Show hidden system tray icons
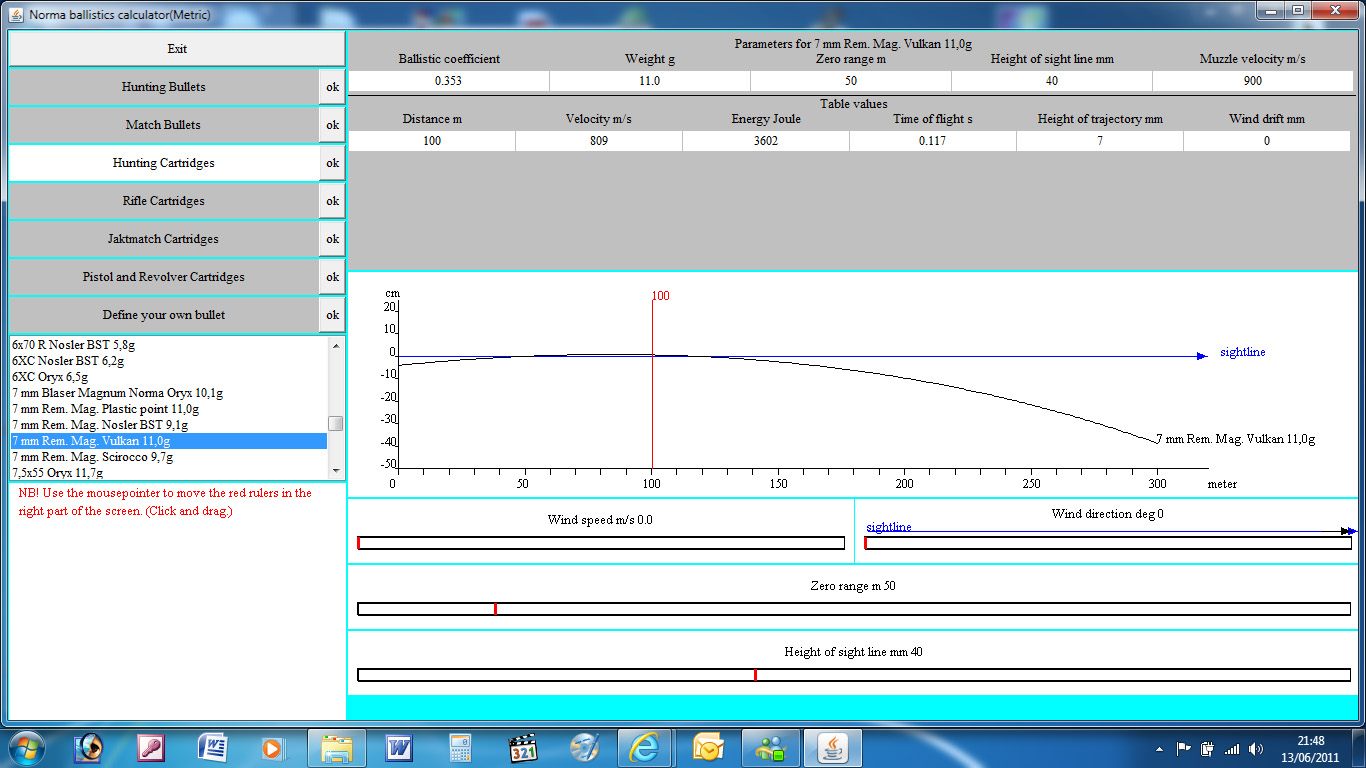Screen dimensions: 1366x768 (x=1160, y=748)
